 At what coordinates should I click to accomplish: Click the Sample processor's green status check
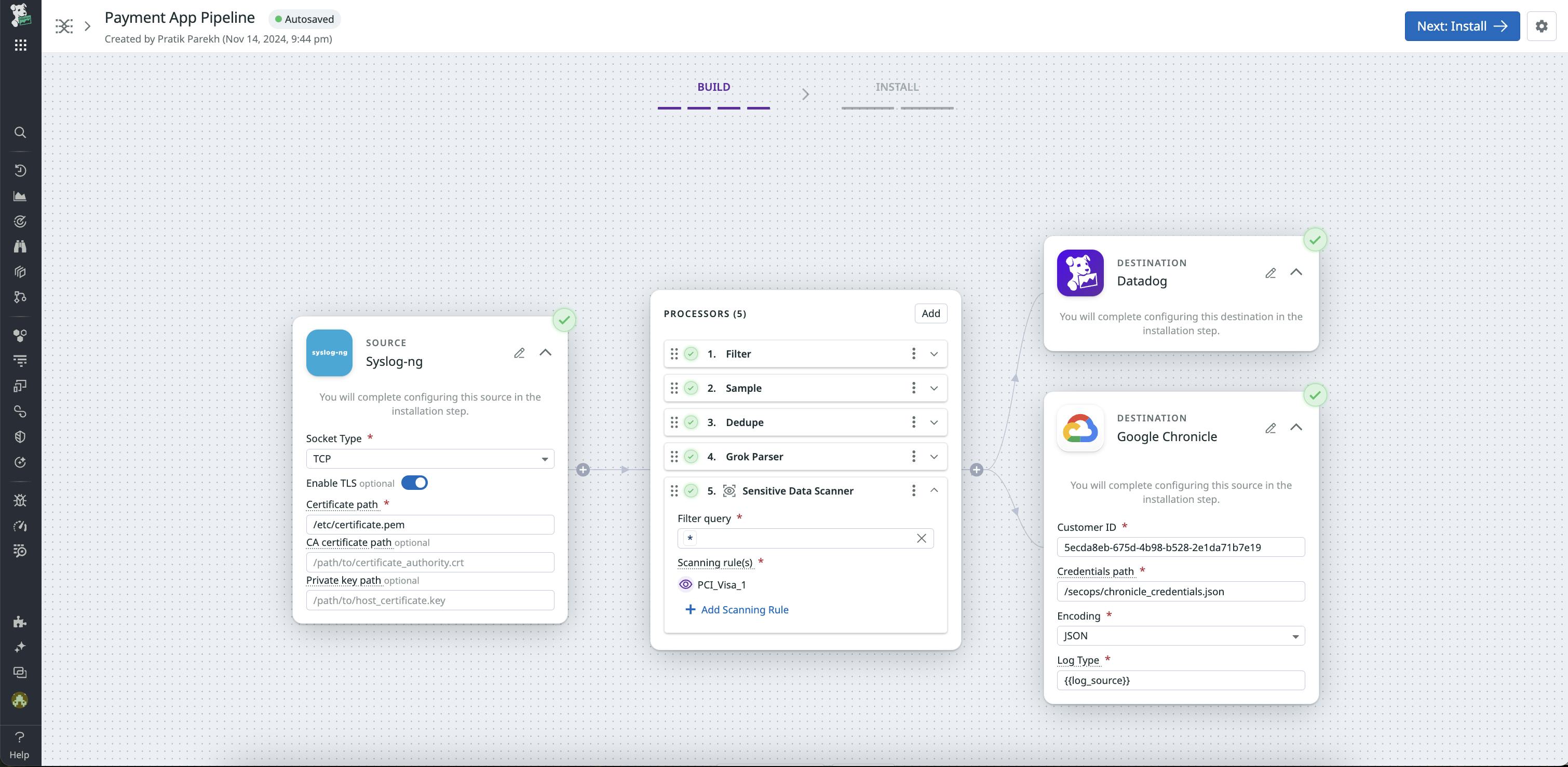691,388
